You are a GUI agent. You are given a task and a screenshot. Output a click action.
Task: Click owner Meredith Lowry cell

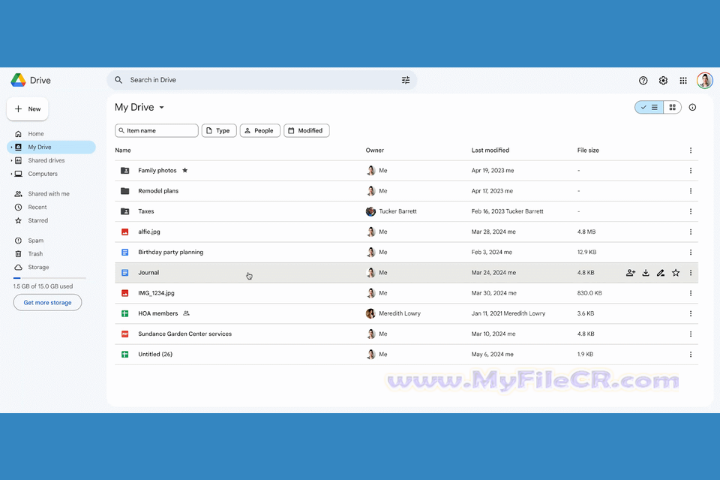(x=393, y=314)
